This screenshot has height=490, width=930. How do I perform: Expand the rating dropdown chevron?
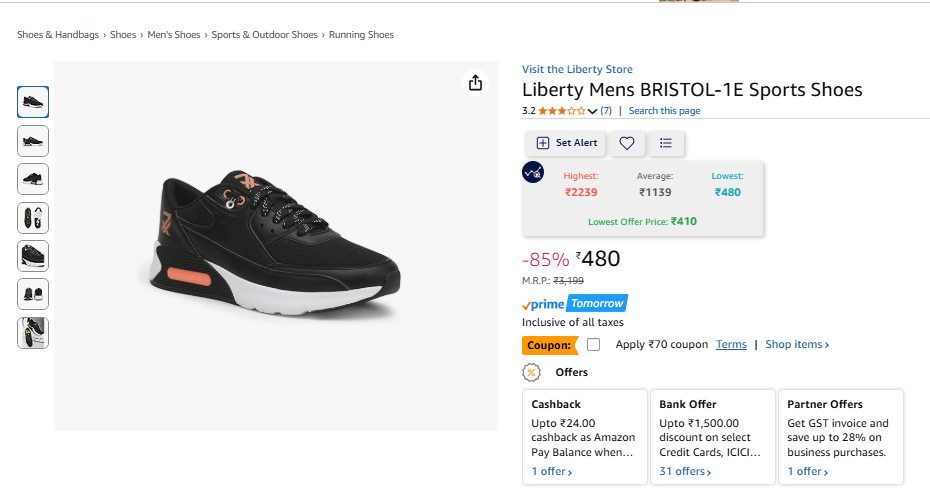click(x=592, y=111)
